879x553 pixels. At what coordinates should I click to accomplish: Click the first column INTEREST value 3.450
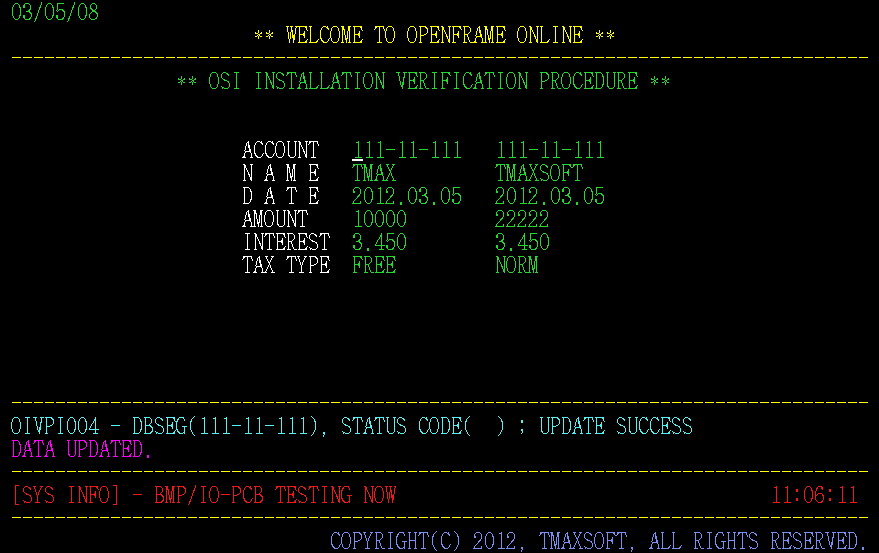pos(379,243)
